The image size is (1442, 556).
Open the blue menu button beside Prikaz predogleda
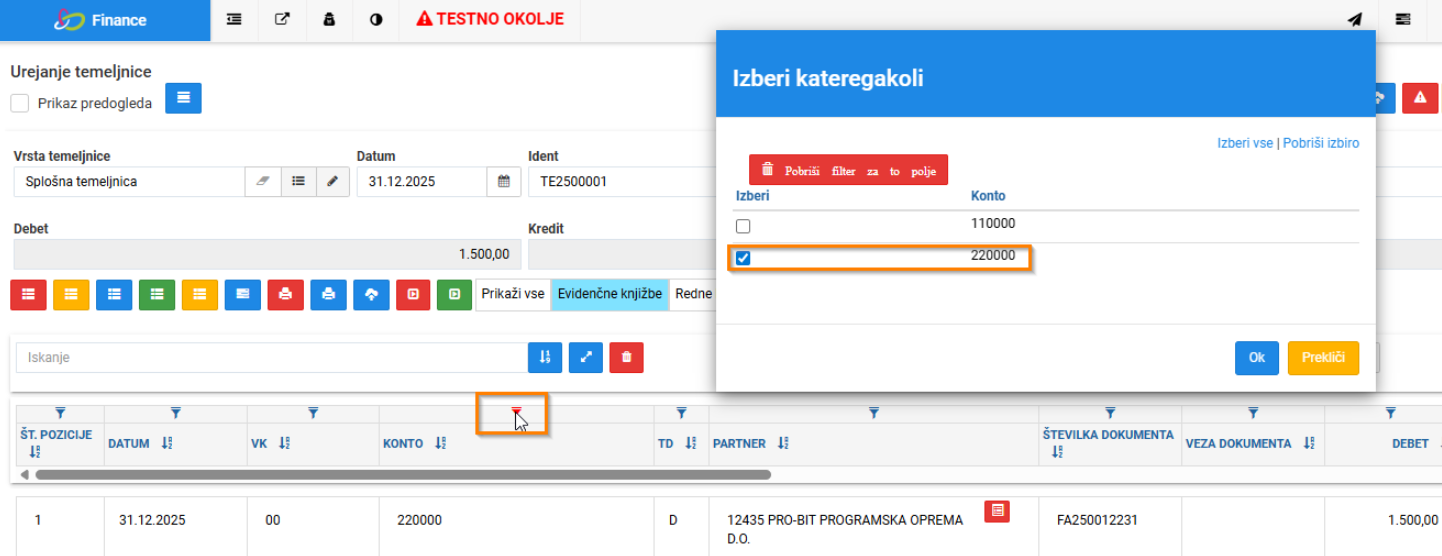coord(183,98)
